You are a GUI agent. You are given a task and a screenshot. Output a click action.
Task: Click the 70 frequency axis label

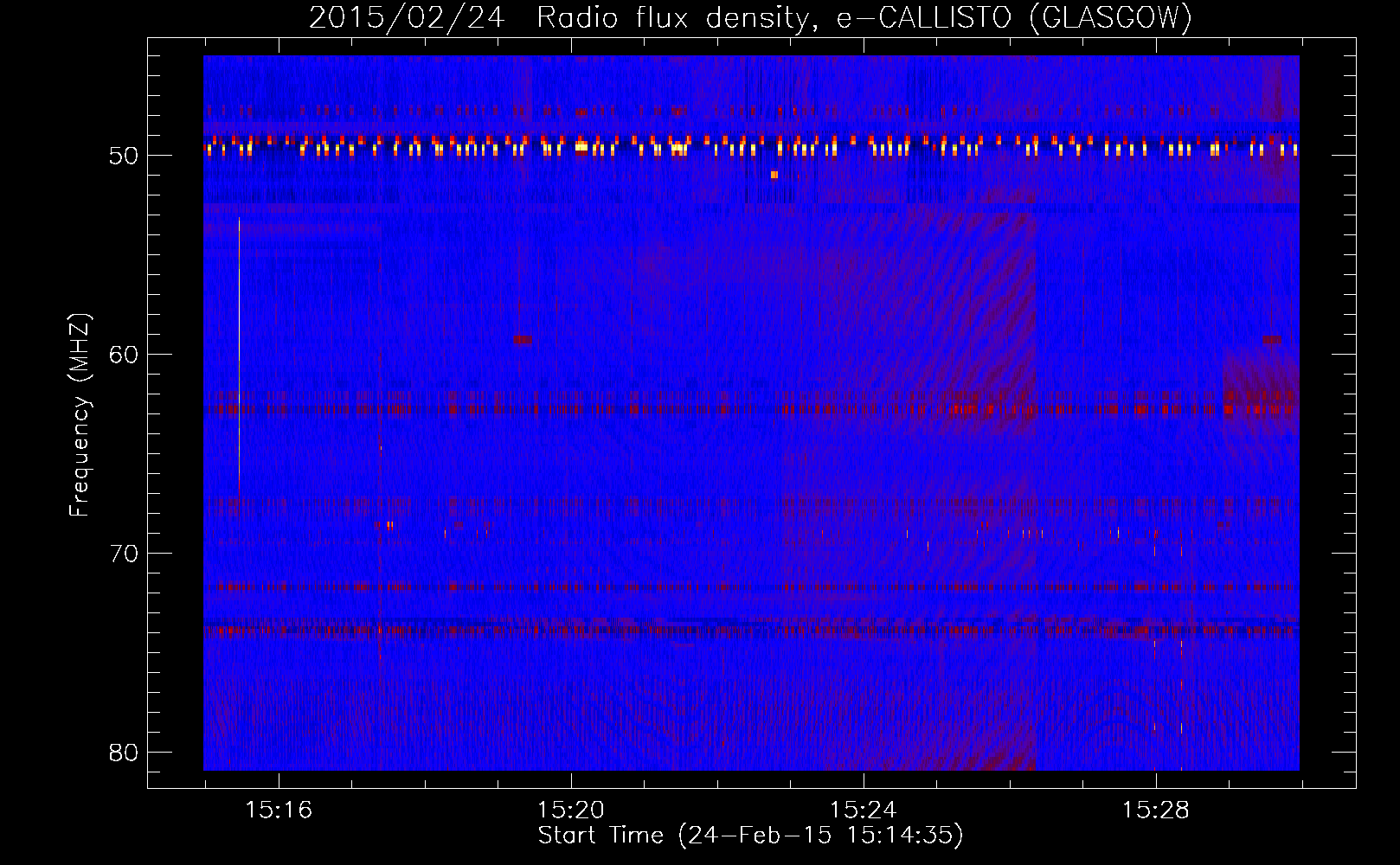(x=125, y=554)
